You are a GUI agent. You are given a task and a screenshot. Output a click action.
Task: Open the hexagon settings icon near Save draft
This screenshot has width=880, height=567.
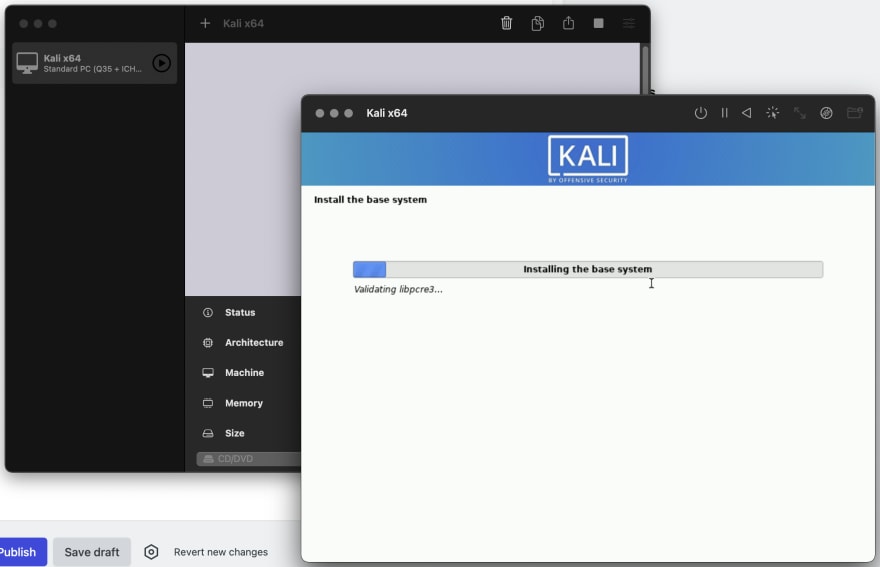151,552
